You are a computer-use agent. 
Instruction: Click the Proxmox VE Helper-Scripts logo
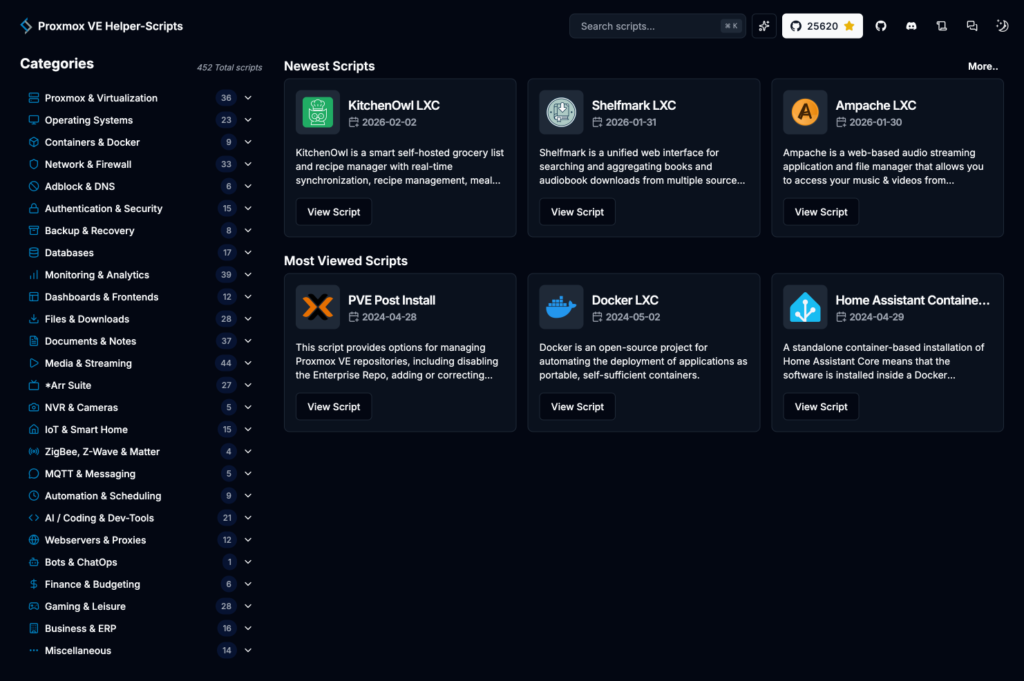coord(26,26)
